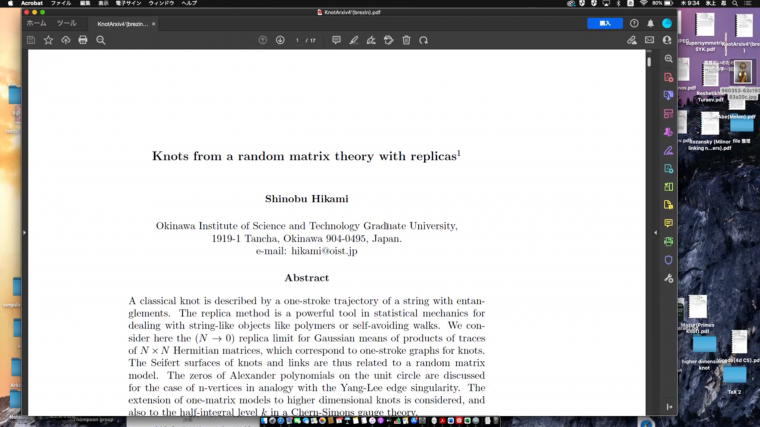Add a sticky note comment from the toolbar
This screenshot has height=427, width=760.
pos(336,40)
